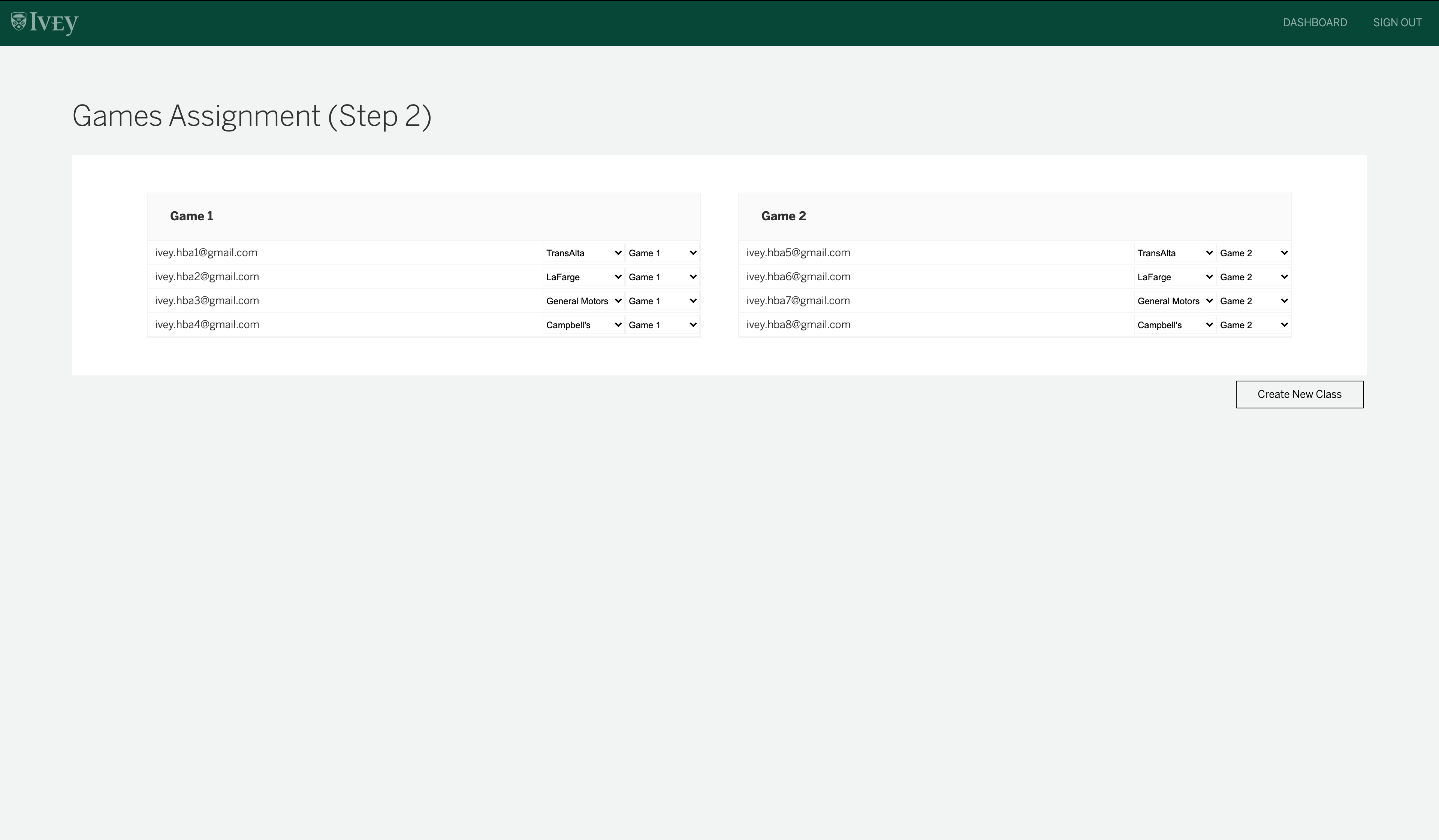Open General Motors dropdown for ivey.hba3@gmail.com

tap(583, 301)
